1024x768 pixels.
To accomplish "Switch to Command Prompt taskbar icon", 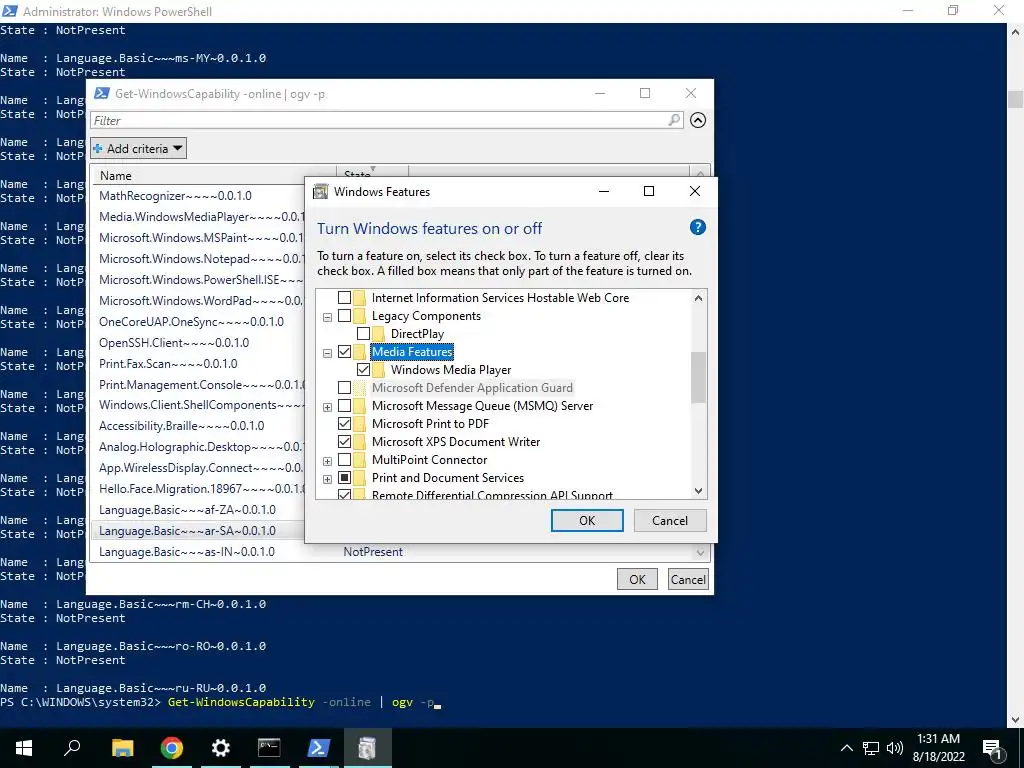I will point(269,748).
